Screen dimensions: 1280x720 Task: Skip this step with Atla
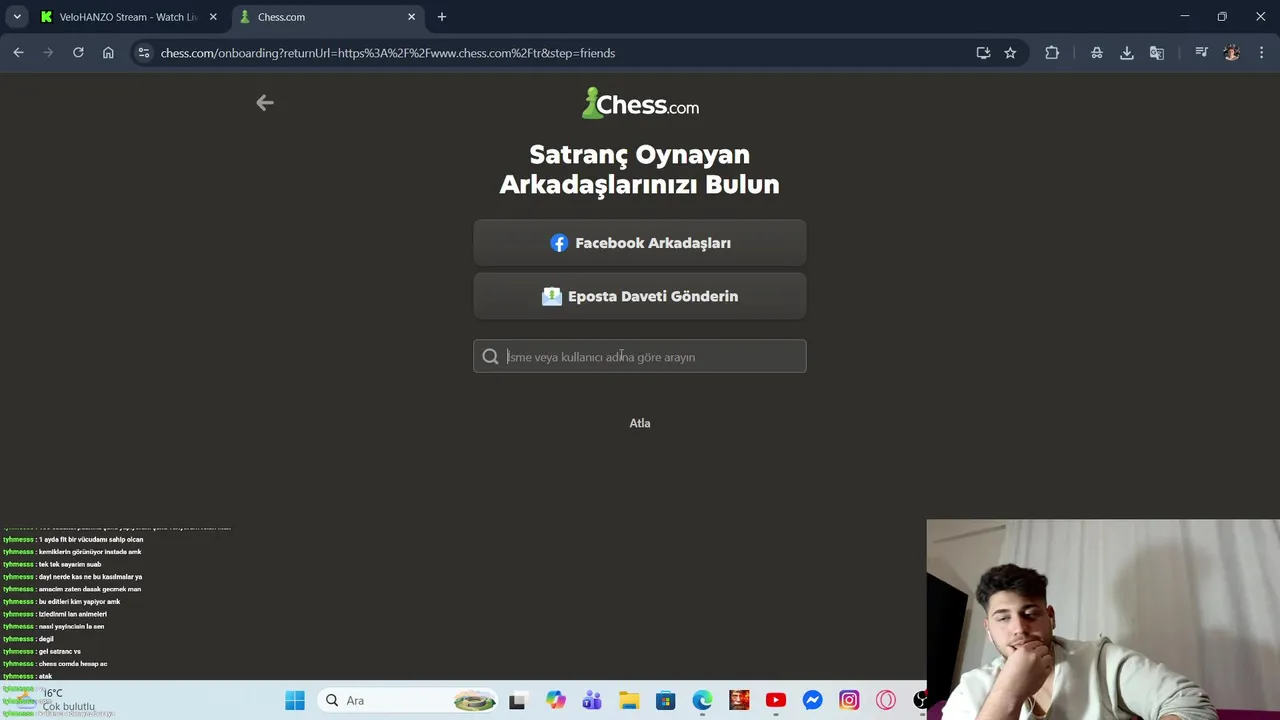[640, 423]
